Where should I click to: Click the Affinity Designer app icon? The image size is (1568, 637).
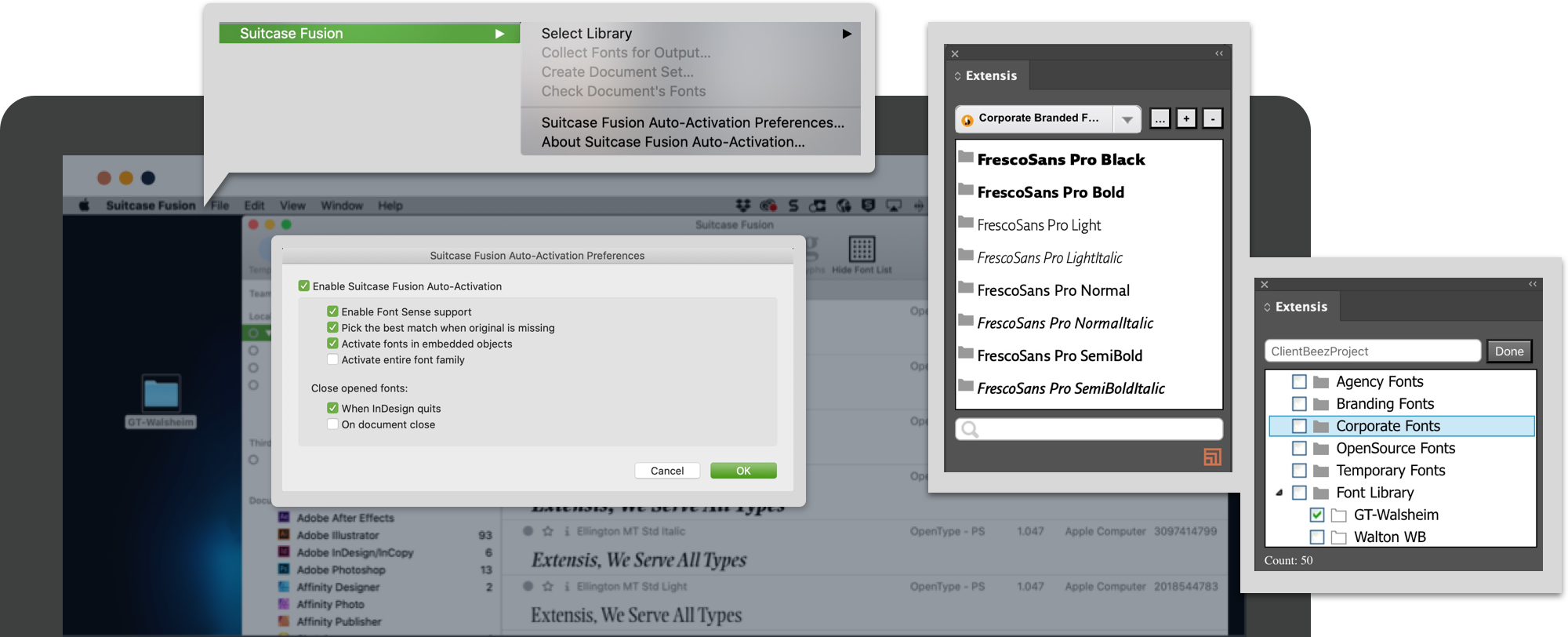point(284,587)
